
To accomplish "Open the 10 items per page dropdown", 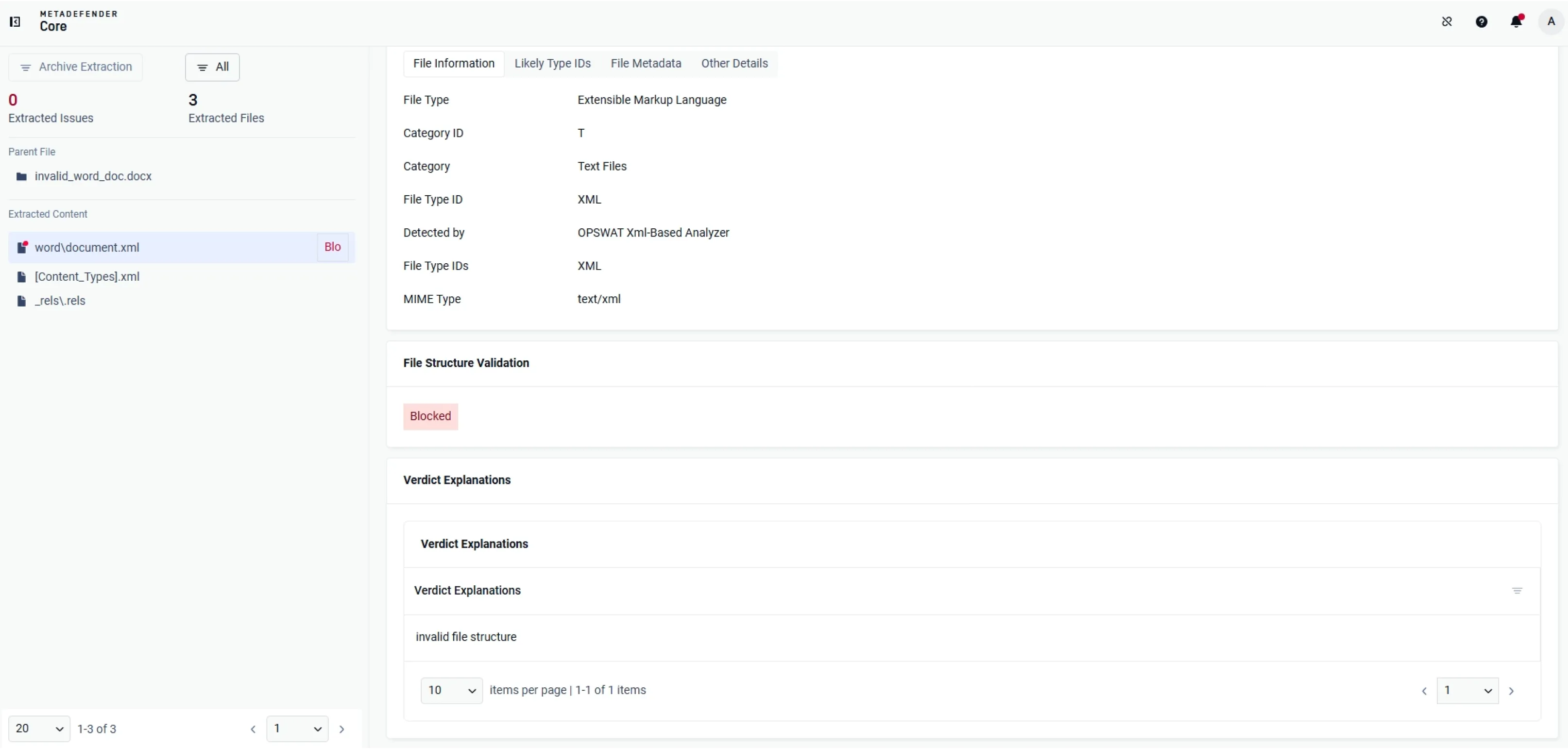I will pyautogui.click(x=452, y=691).
